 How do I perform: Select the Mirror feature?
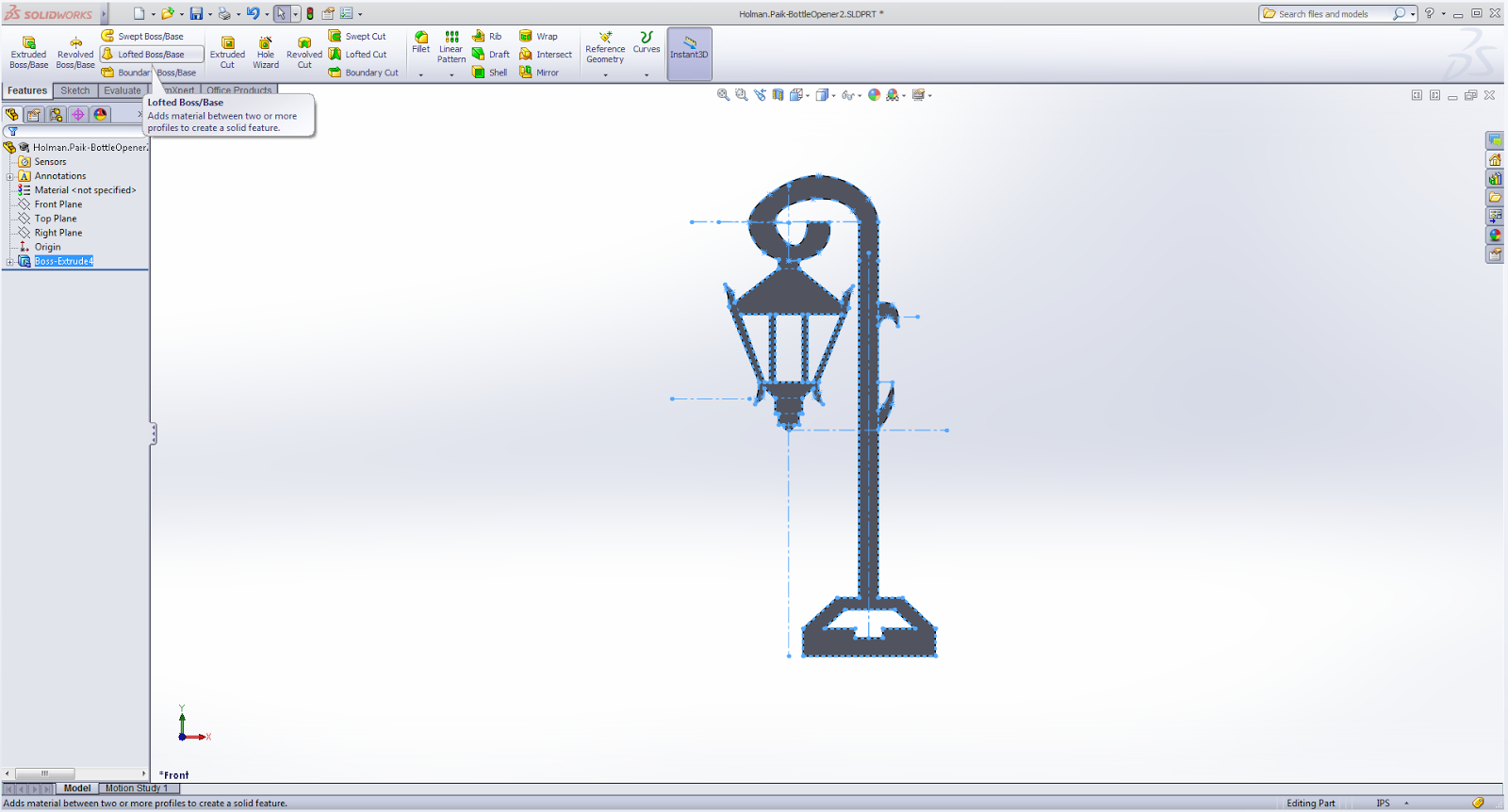539,72
